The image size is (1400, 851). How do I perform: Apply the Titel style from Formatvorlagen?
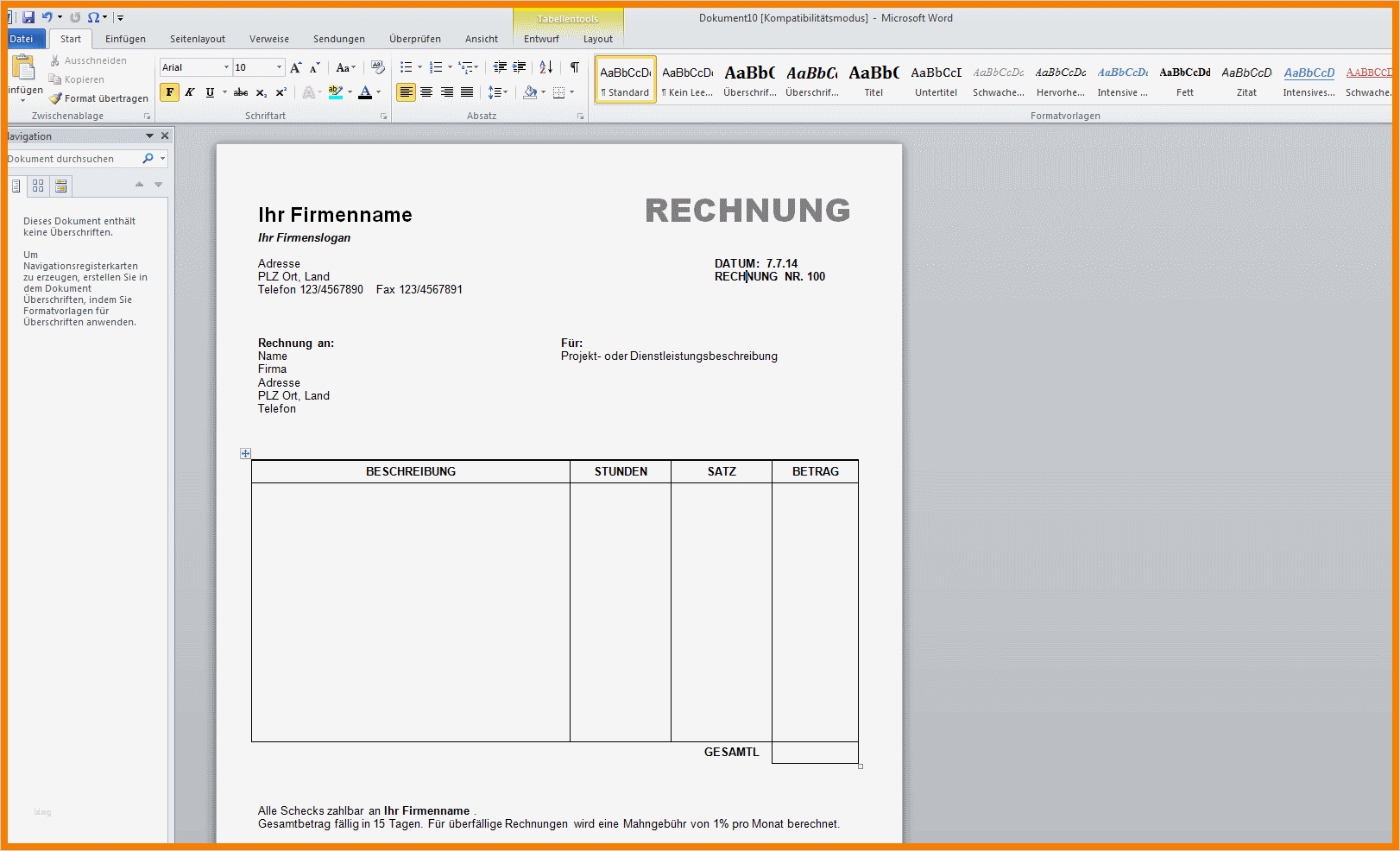point(873,79)
